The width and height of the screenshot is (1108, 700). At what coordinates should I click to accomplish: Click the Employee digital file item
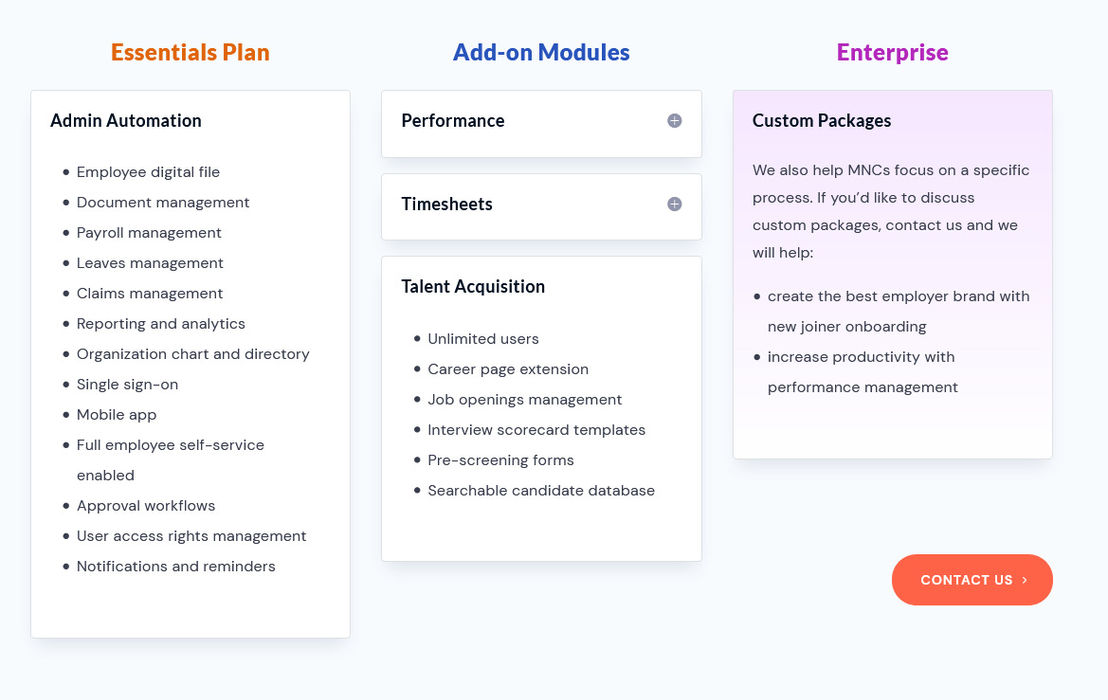click(x=148, y=172)
